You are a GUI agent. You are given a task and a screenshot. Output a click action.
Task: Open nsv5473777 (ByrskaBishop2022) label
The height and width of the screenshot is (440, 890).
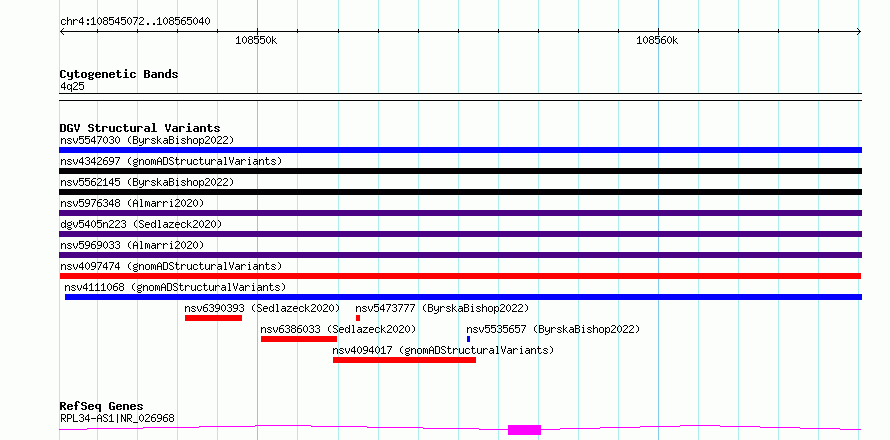(x=442, y=308)
